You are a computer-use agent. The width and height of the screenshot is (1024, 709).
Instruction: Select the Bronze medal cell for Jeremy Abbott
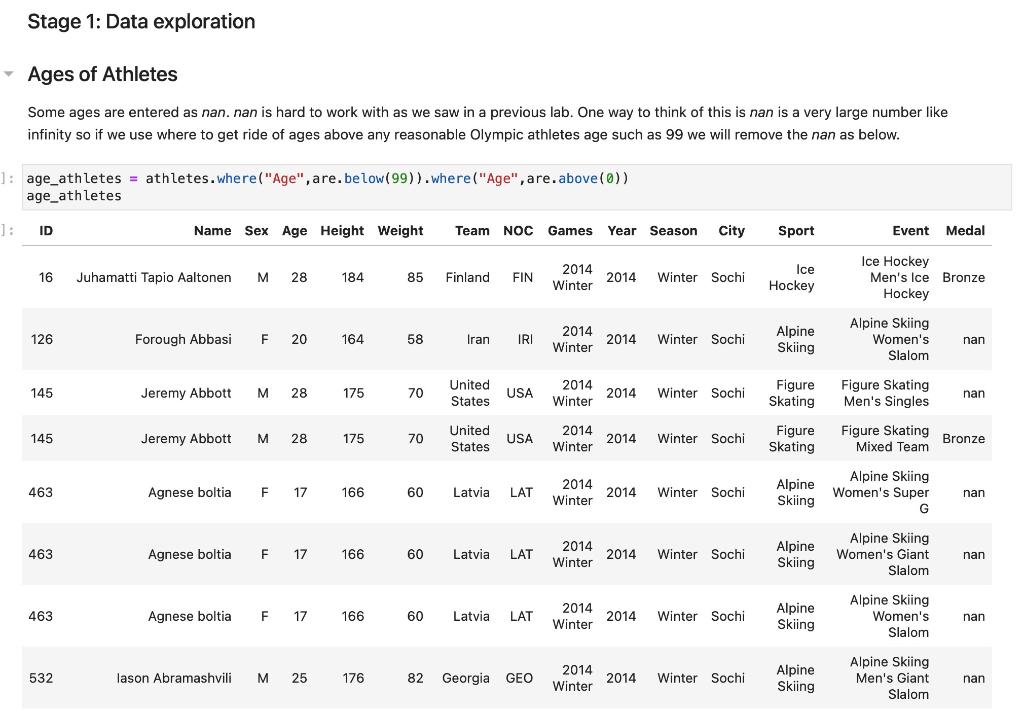[963, 438]
